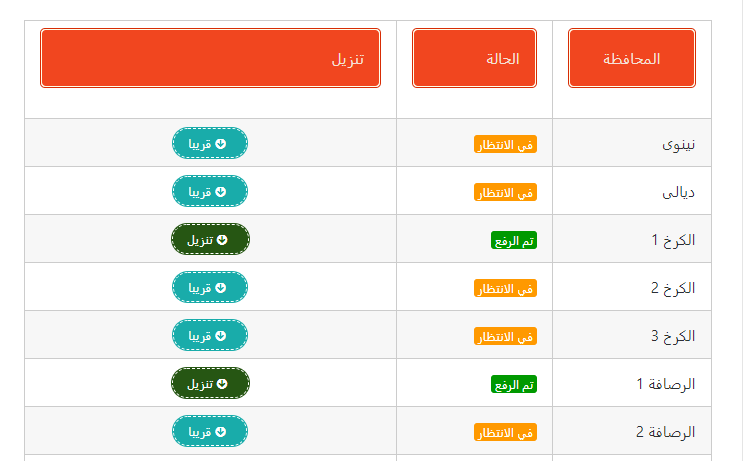Click the قريبا button for الرصافة 2
Image resolution: width=749 pixels, height=461 pixels.
210,431
